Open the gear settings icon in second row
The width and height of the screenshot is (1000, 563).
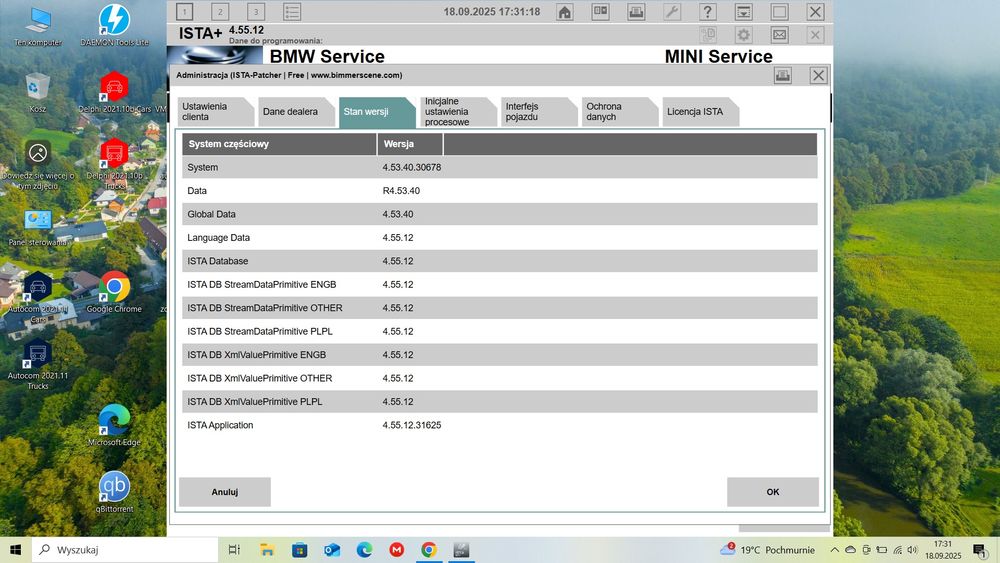point(744,34)
